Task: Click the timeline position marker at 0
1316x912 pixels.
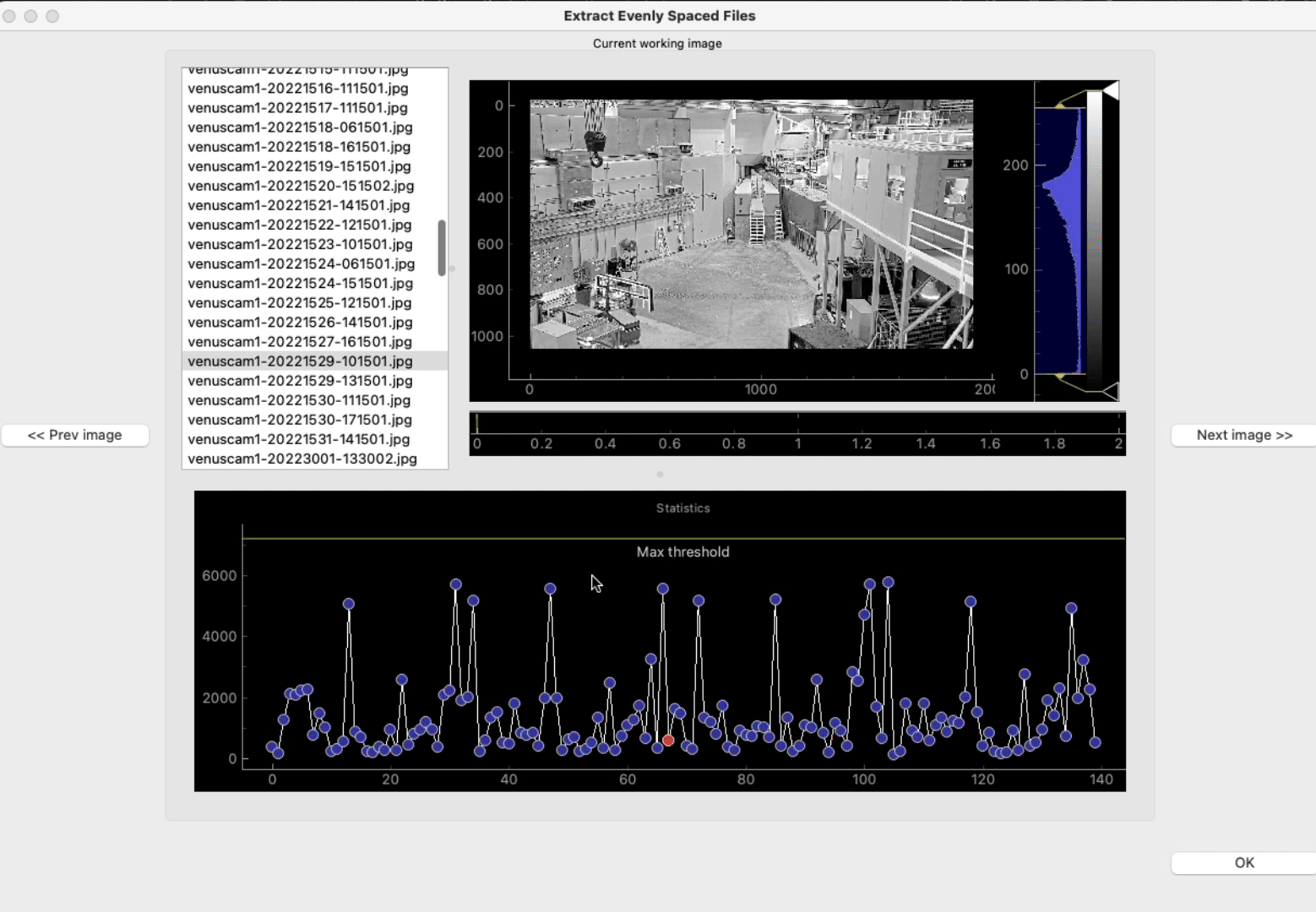Action: [x=477, y=423]
